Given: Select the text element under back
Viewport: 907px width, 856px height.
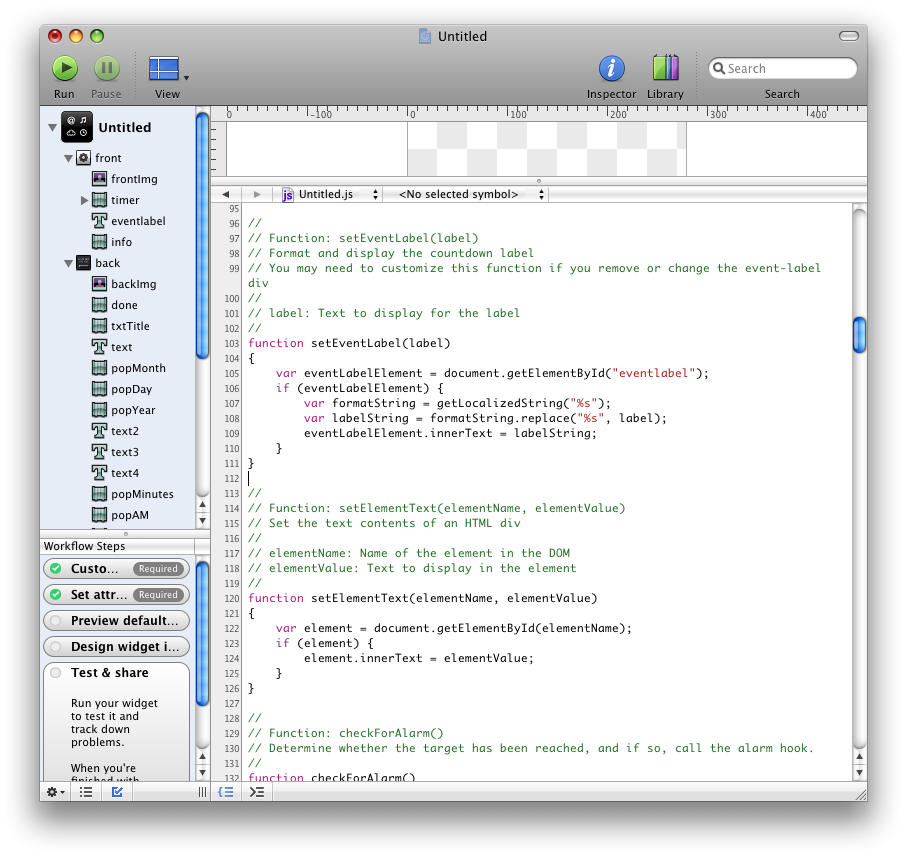Looking at the screenshot, I should pos(112,347).
